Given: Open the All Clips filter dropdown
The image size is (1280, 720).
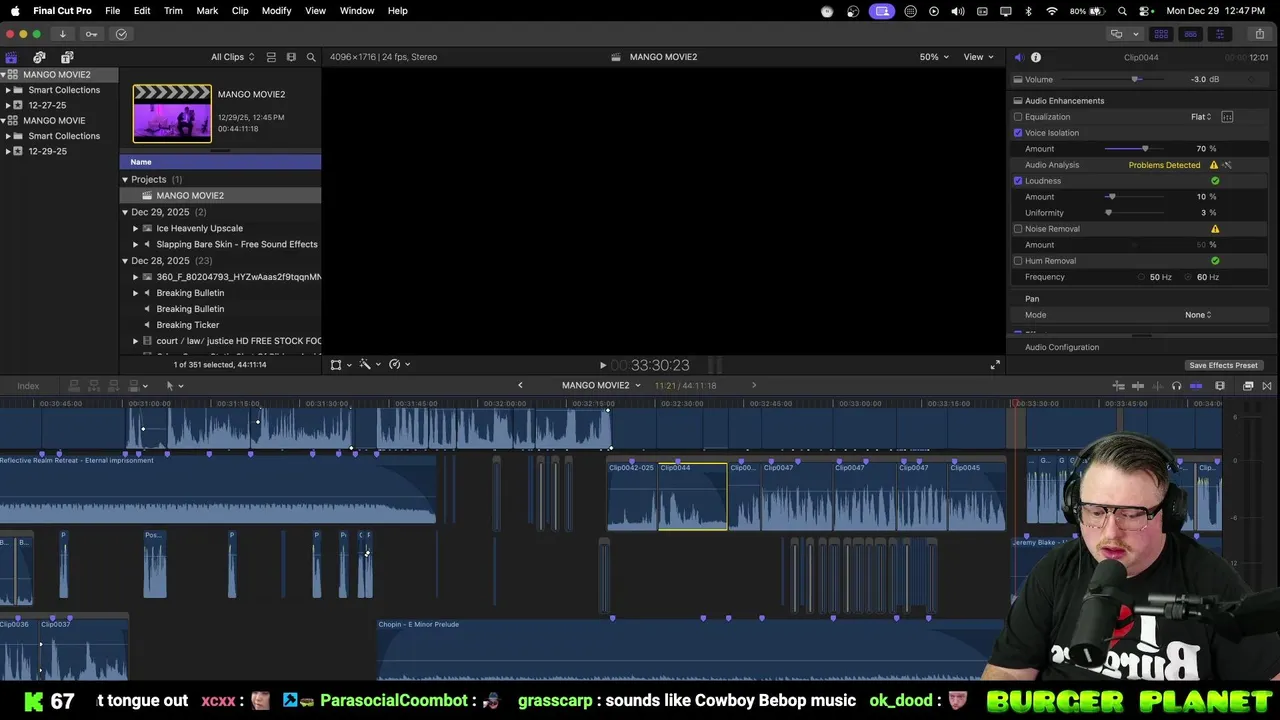Looking at the screenshot, I should [232, 57].
